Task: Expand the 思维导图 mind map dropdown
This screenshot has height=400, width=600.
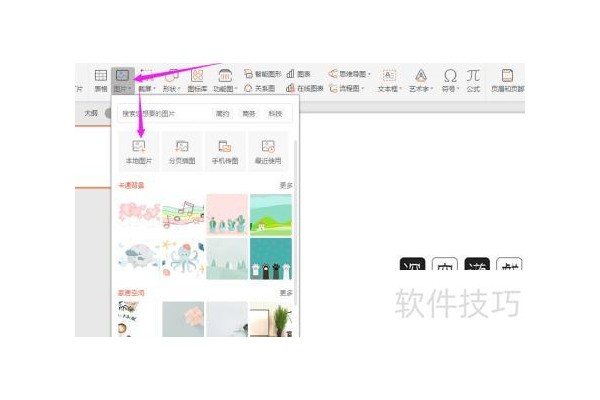Action: 350,74
